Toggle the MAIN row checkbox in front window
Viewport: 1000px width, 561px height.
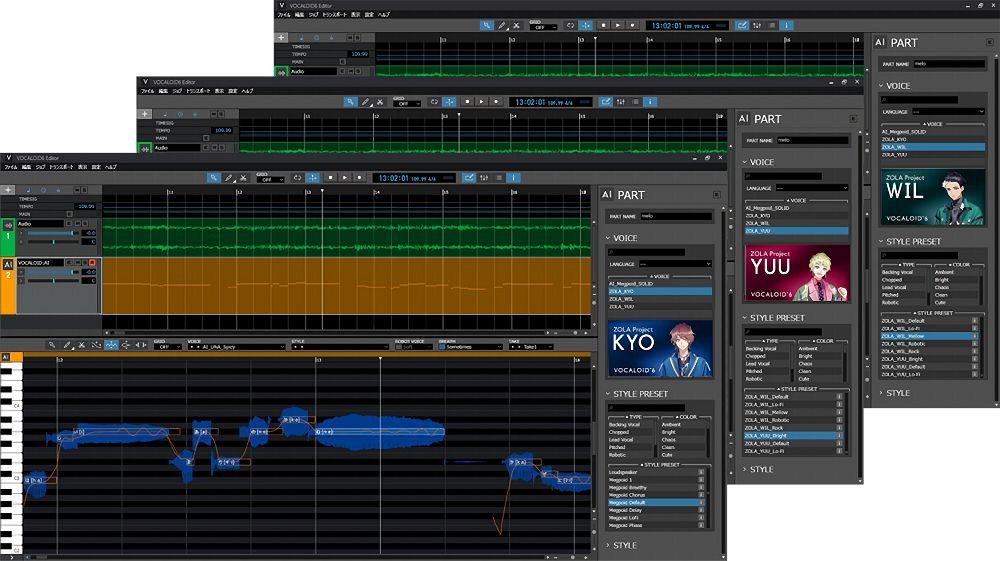tap(70, 214)
